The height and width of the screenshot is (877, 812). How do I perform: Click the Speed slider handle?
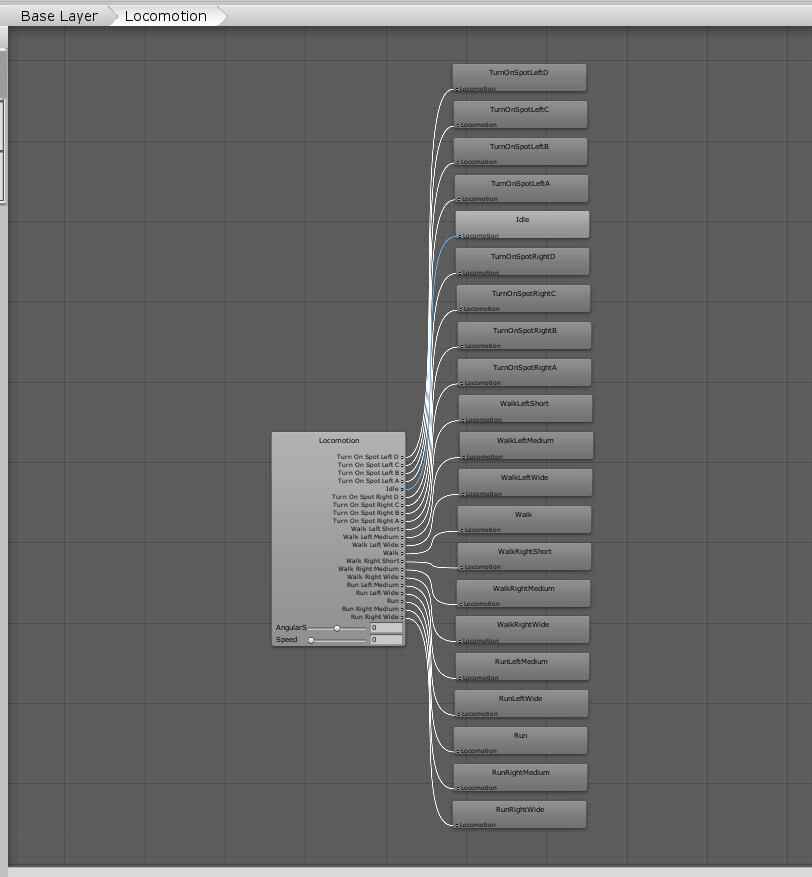tap(311, 640)
